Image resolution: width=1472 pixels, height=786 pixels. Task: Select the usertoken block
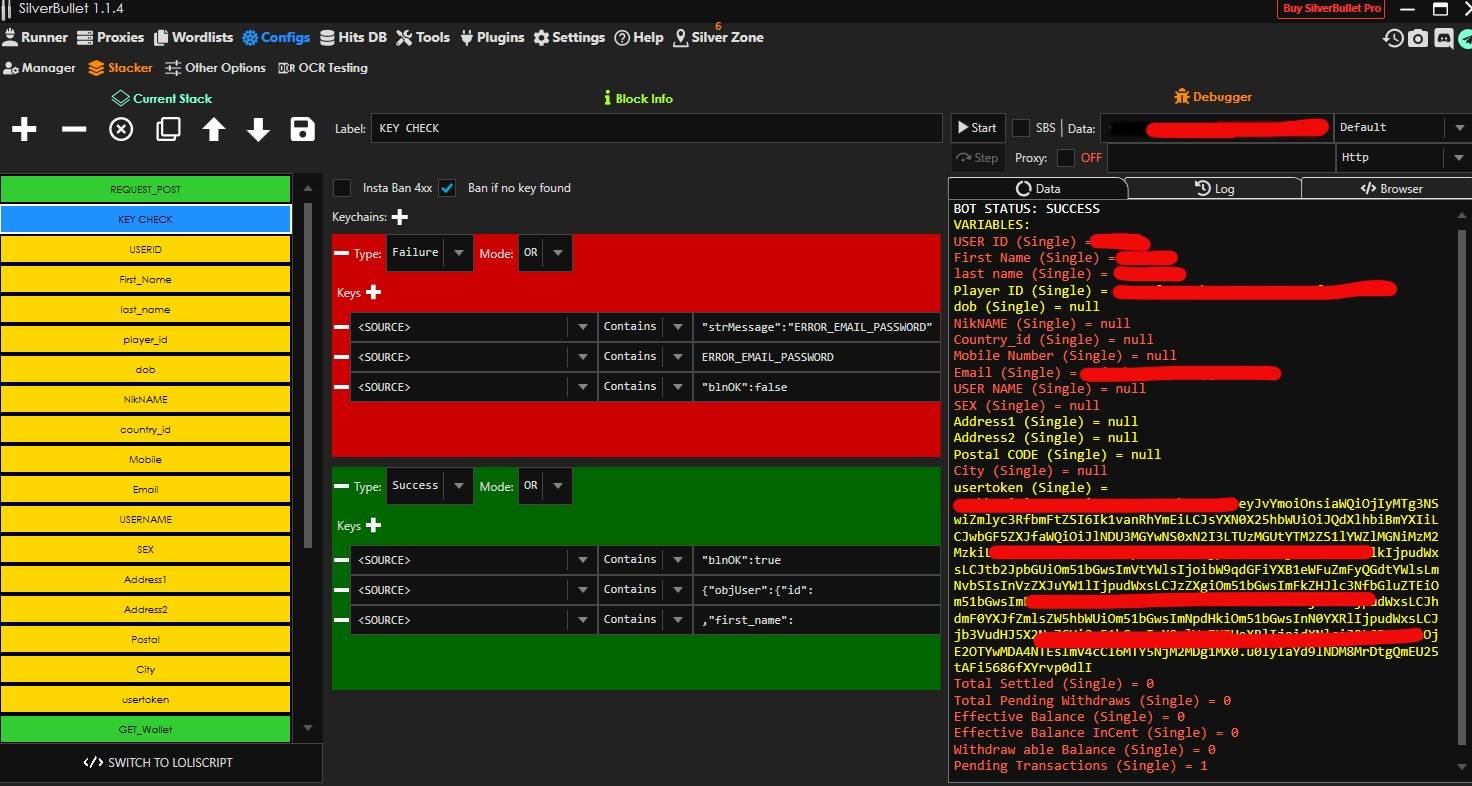[x=146, y=699]
